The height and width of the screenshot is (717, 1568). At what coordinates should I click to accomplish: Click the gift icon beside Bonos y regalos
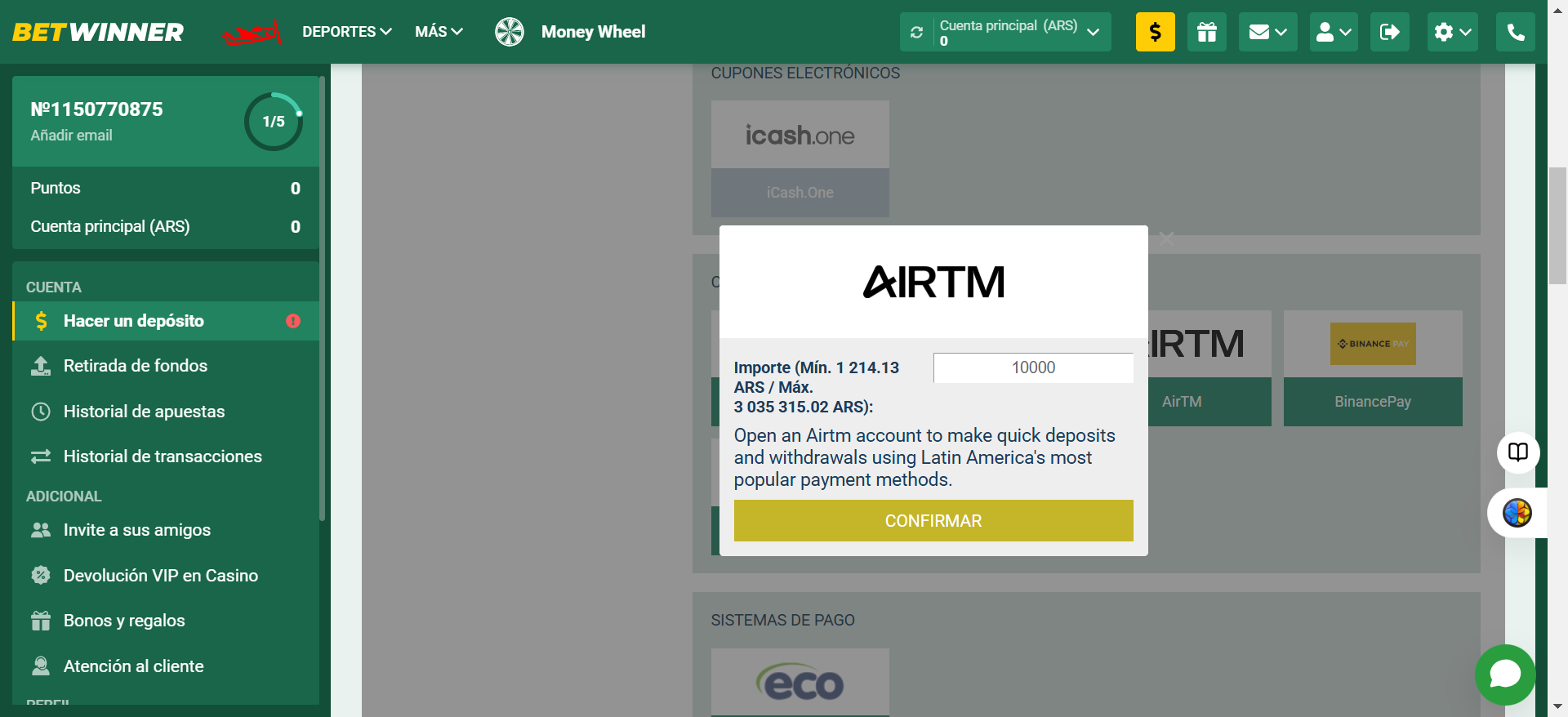click(41, 621)
